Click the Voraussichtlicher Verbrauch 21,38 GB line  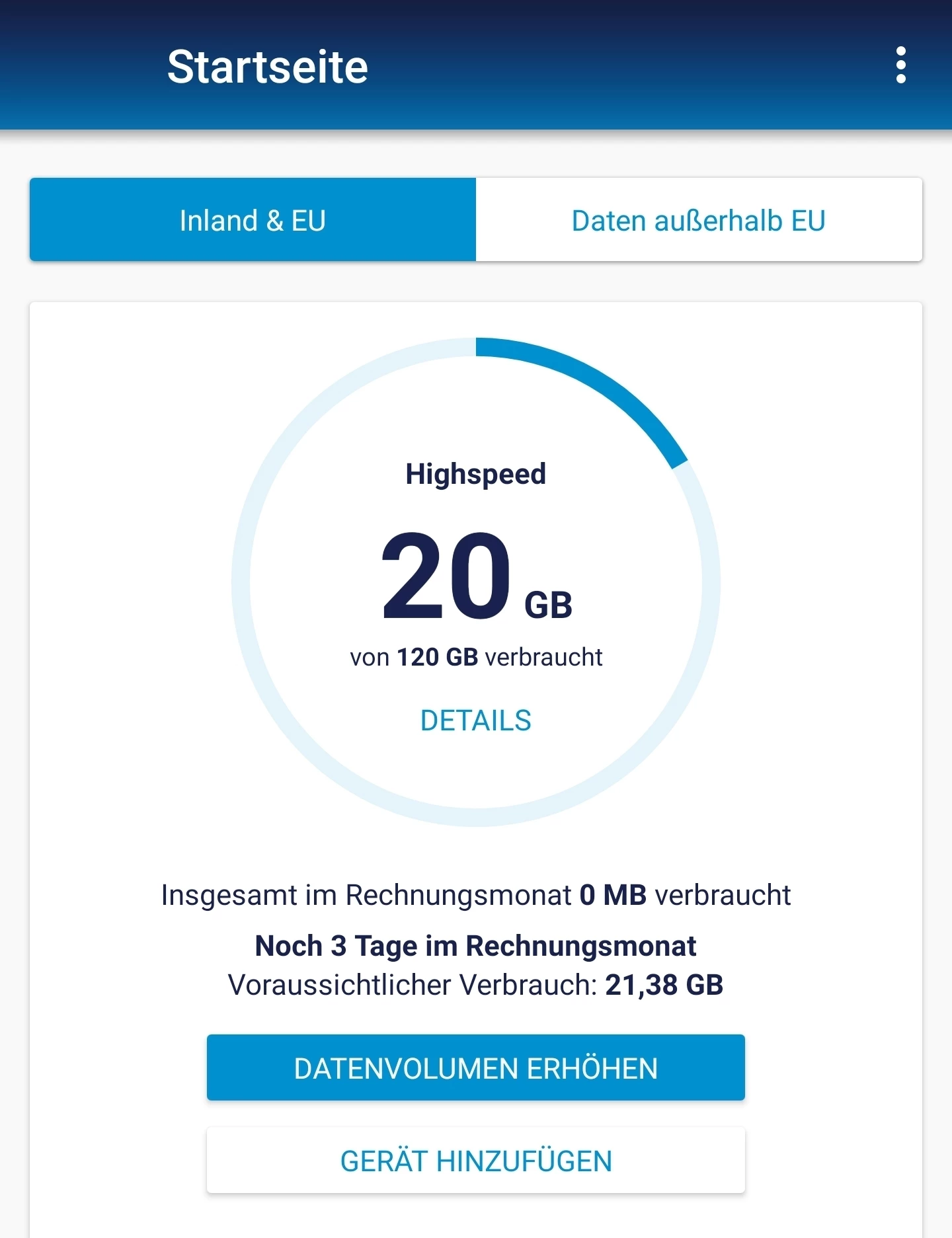pyautogui.click(x=476, y=985)
